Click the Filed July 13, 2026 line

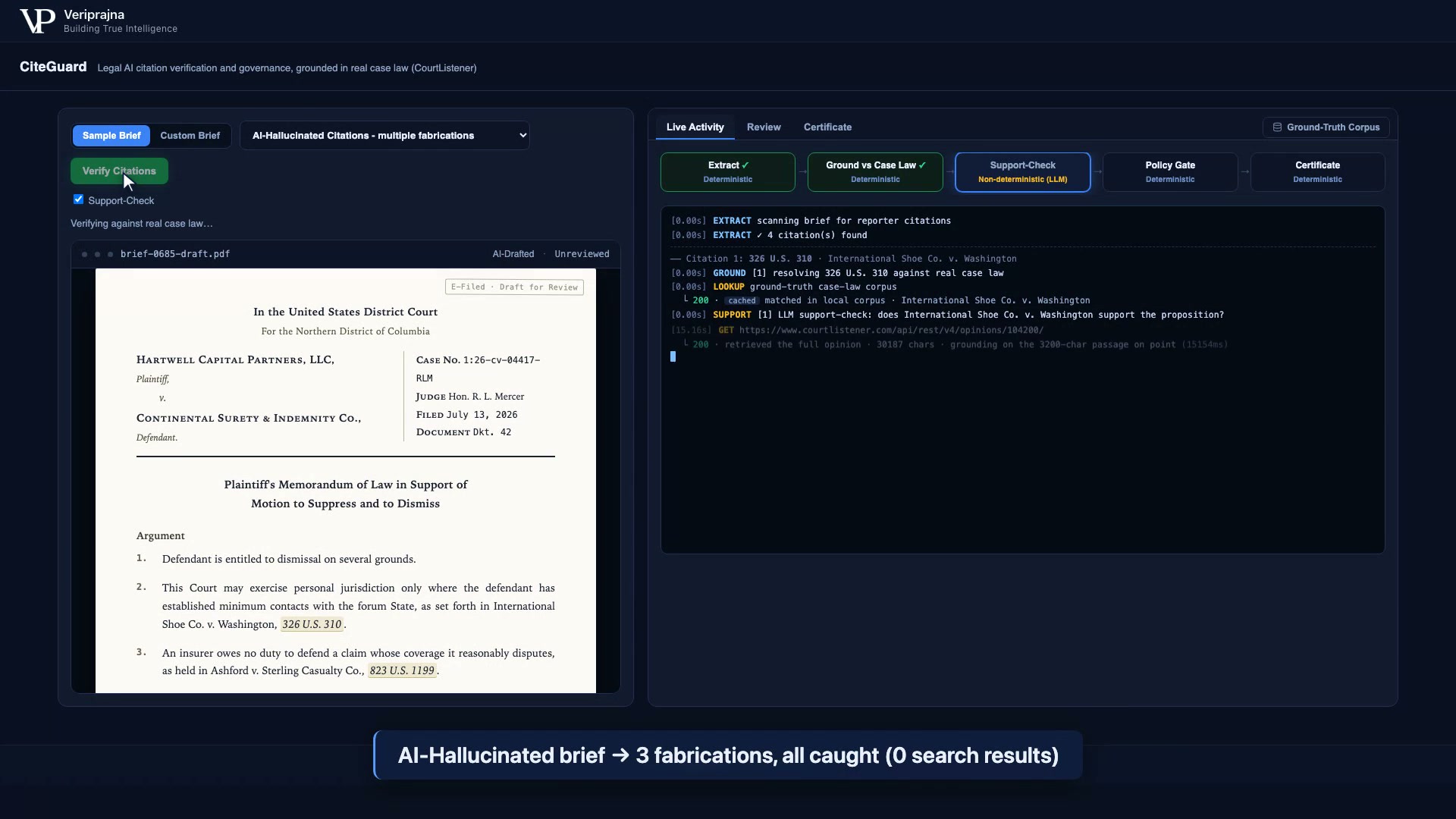pos(466,415)
